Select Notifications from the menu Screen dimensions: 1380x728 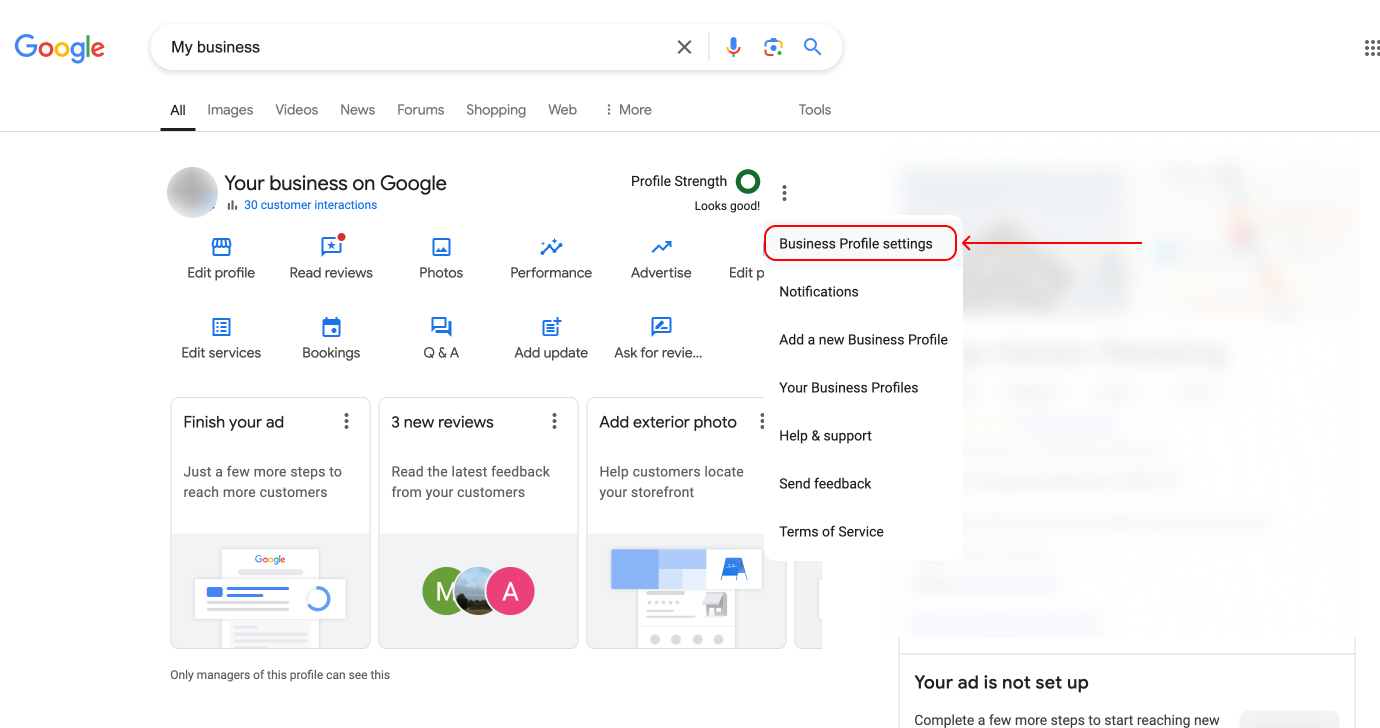(819, 292)
